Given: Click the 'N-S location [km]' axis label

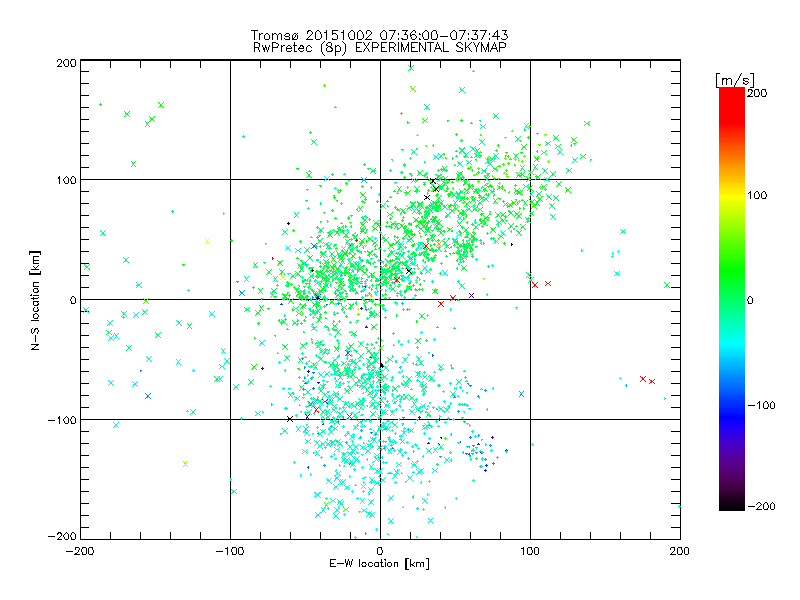Looking at the screenshot, I should 35,301.
